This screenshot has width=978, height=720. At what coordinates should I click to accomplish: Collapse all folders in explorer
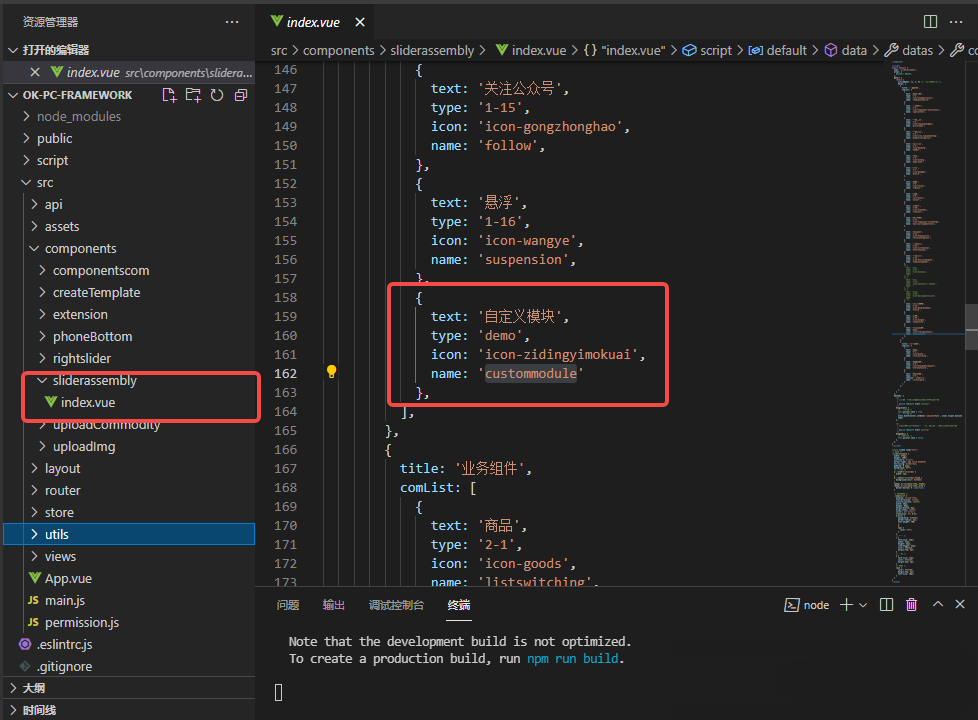coord(241,95)
